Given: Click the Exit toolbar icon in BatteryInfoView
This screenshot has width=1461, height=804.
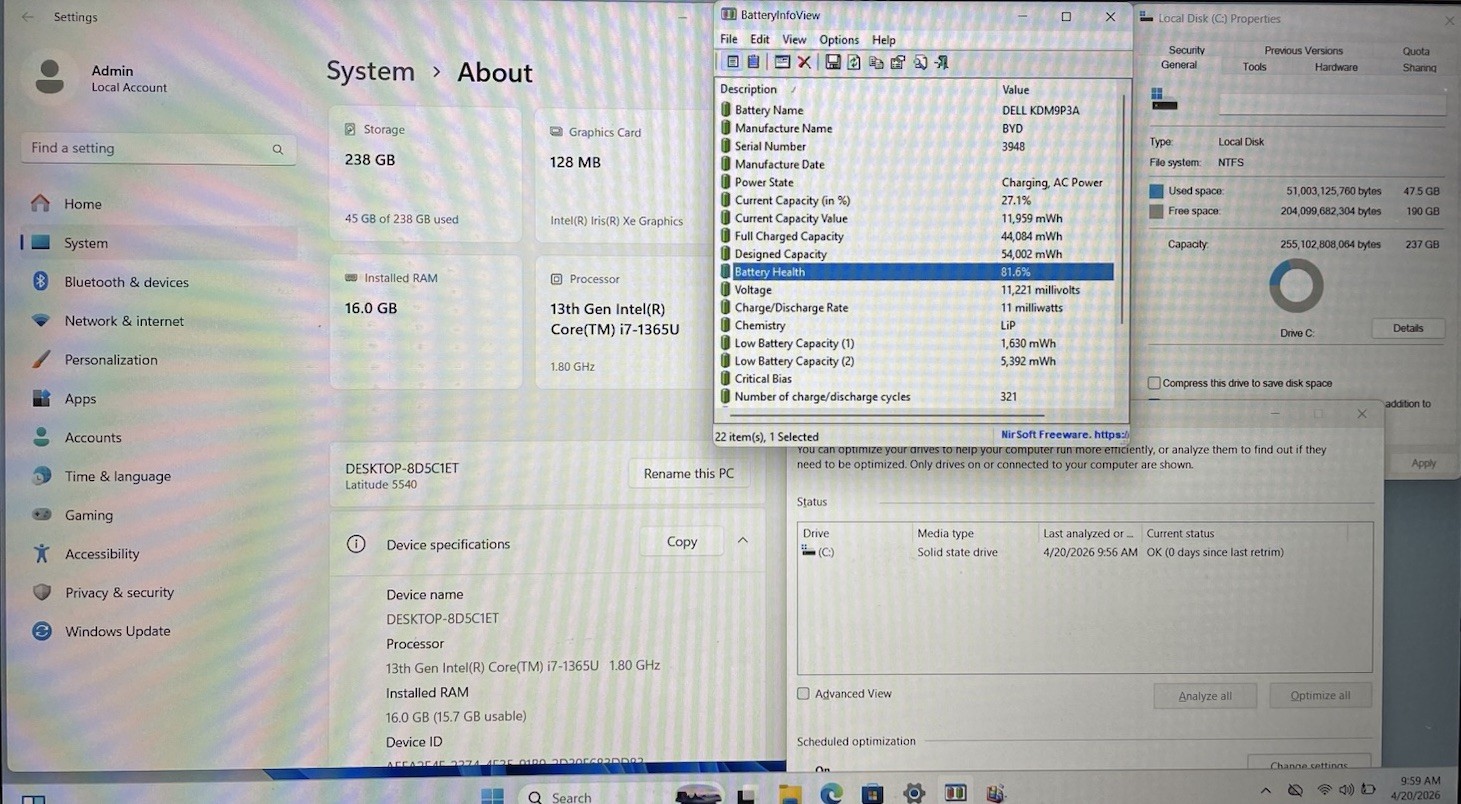Looking at the screenshot, I should coord(941,62).
